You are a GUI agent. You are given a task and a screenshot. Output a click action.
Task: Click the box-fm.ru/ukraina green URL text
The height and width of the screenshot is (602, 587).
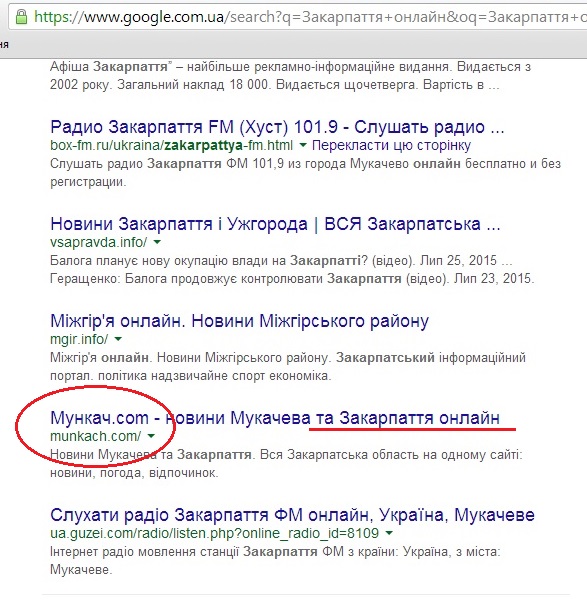pyautogui.click(x=172, y=146)
